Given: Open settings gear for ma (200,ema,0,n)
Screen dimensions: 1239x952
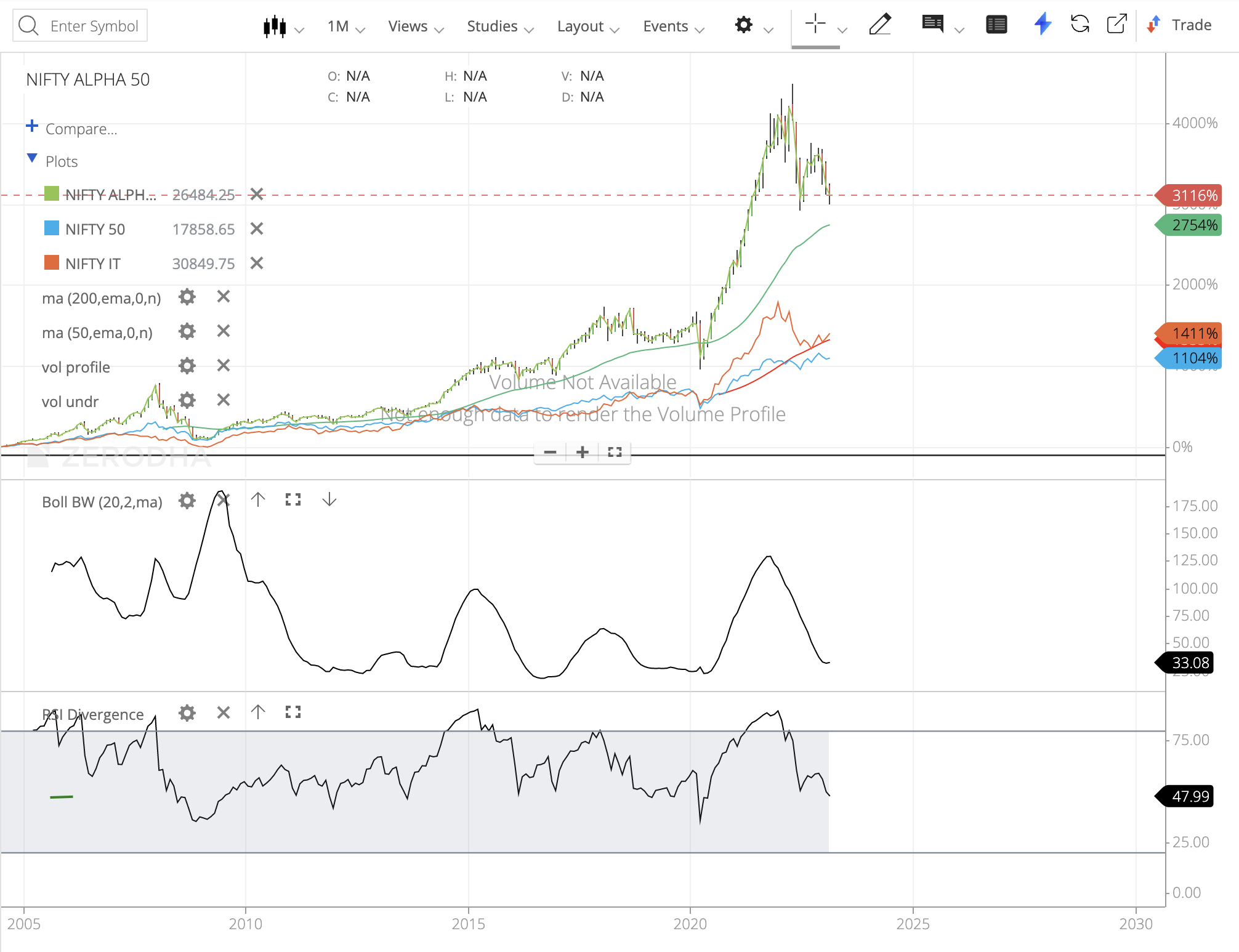Looking at the screenshot, I should point(187,297).
